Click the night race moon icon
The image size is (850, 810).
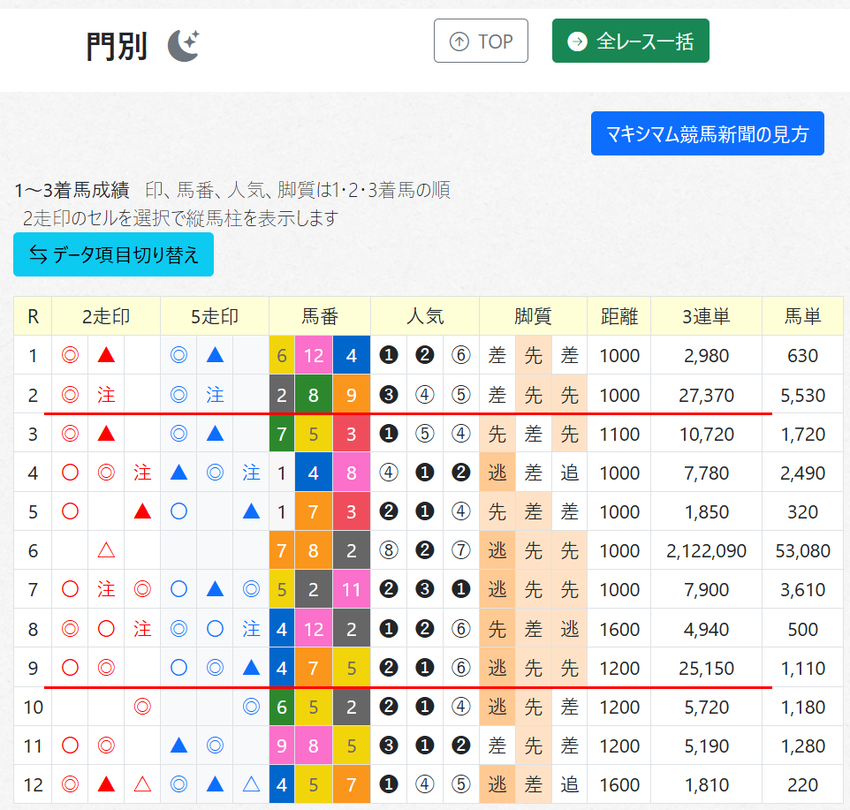coord(183,46)
